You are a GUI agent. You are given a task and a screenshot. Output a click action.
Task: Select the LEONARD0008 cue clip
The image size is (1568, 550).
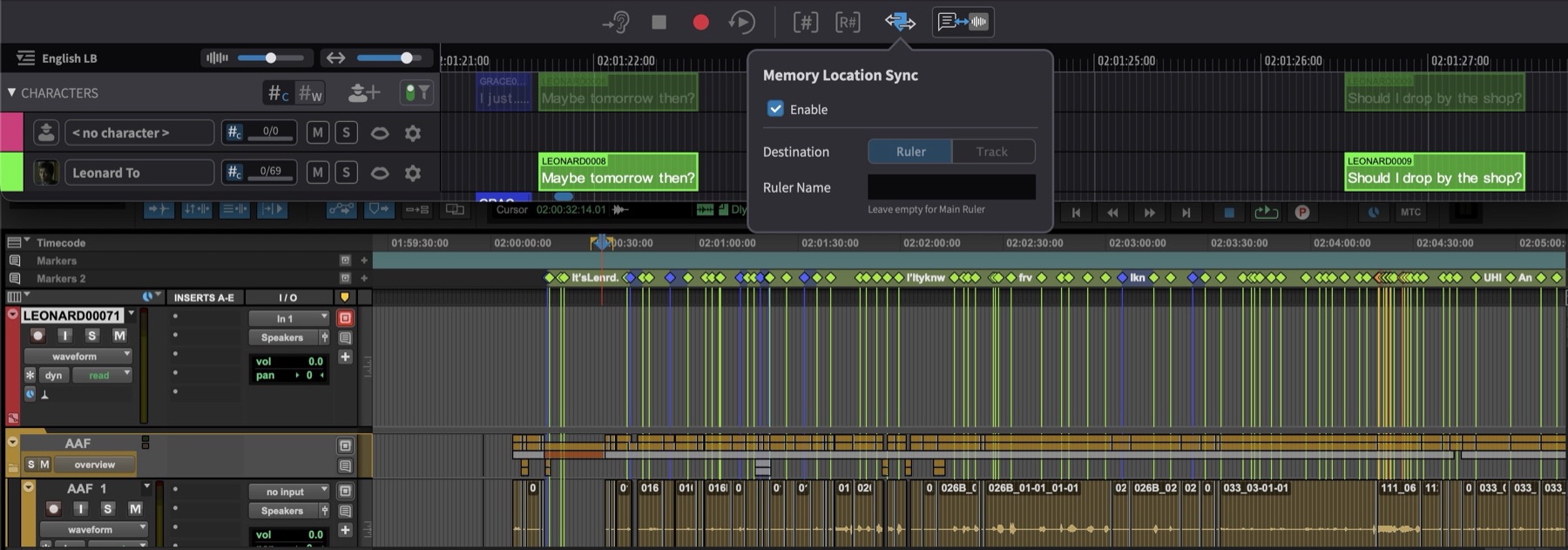point(618,171)
